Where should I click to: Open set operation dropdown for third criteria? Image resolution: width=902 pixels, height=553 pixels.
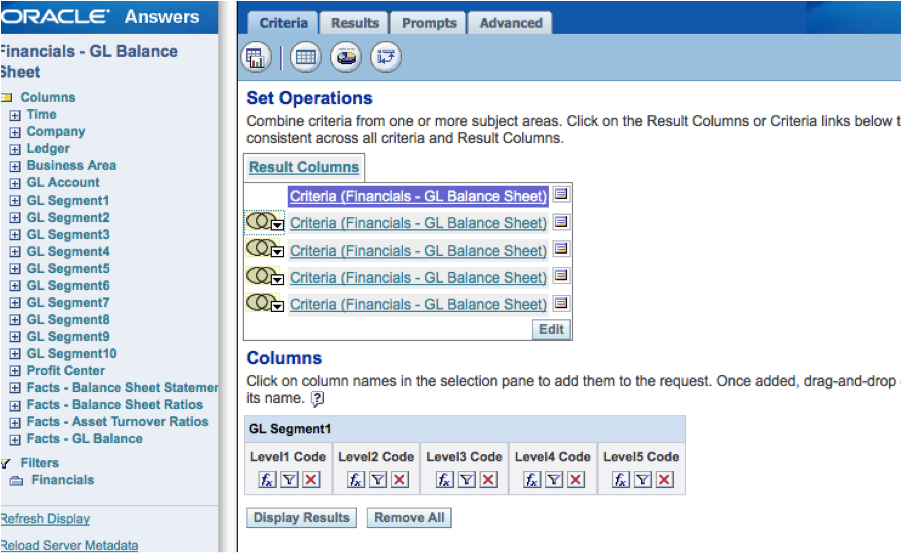(277, 252)
